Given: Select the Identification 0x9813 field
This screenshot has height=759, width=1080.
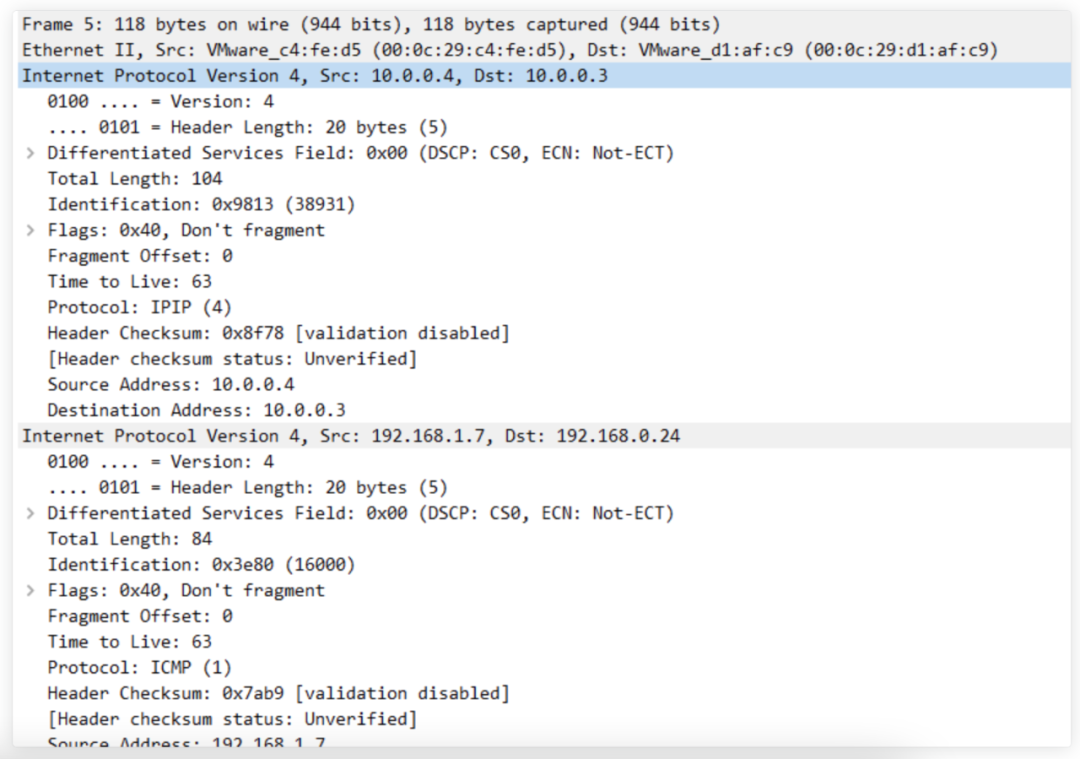Looking at the screenshot, I should click(200, 205).
